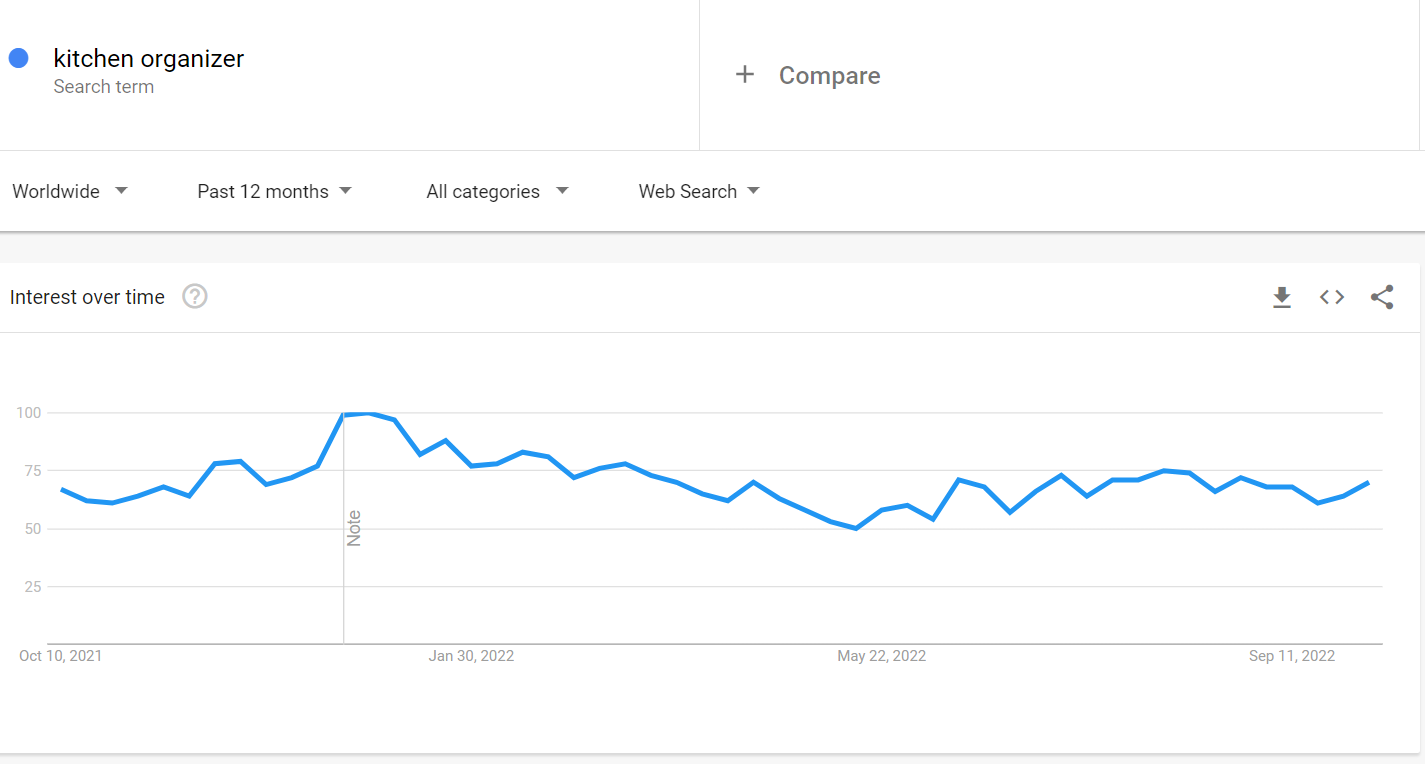Viewport: 1425px width, 764px height.
Task: Download the interest over time CSV
Action: (x=1282, y=297)
